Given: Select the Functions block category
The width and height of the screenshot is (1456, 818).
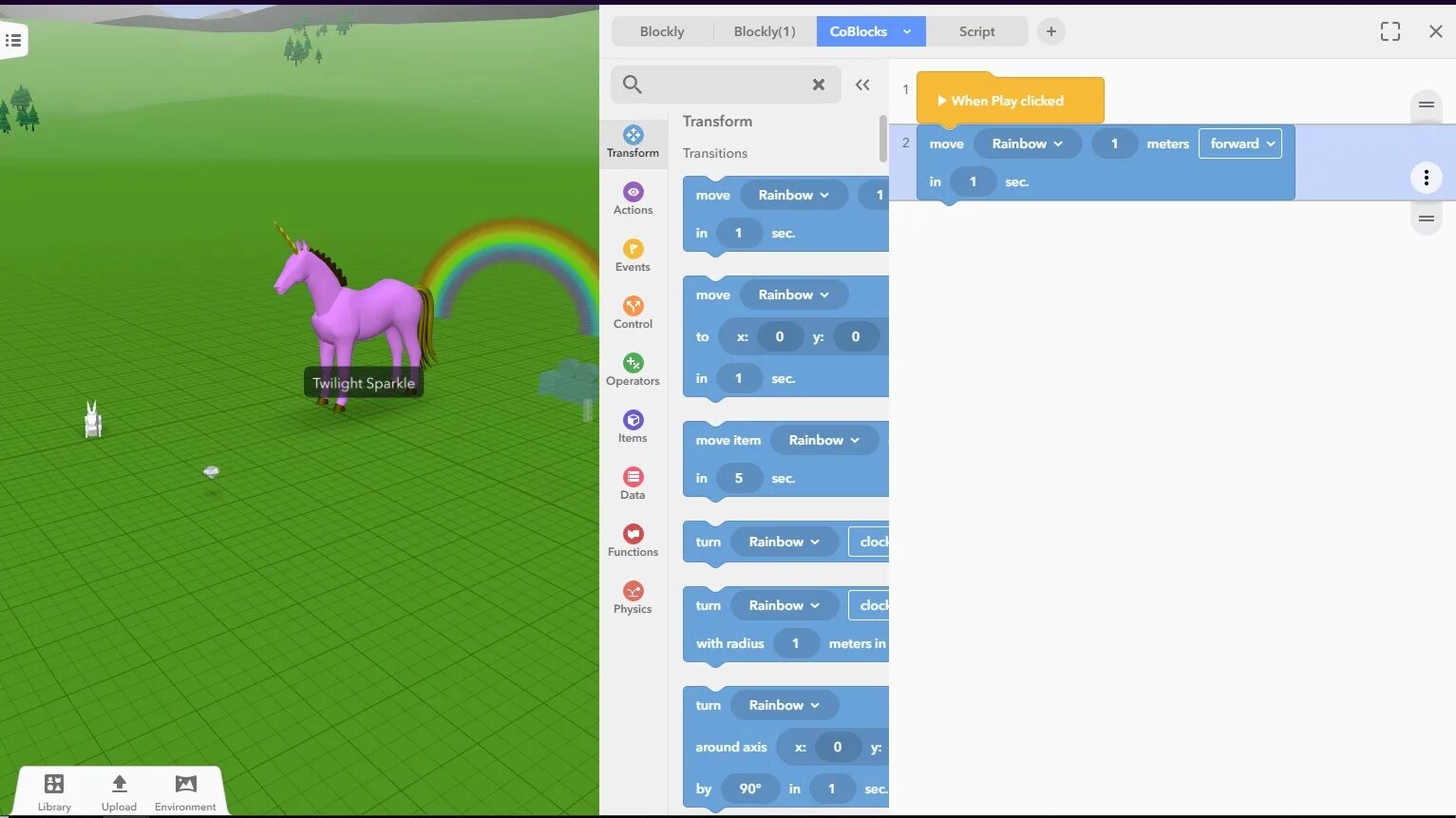Looking at the screenshot, I should click(633, 541).
